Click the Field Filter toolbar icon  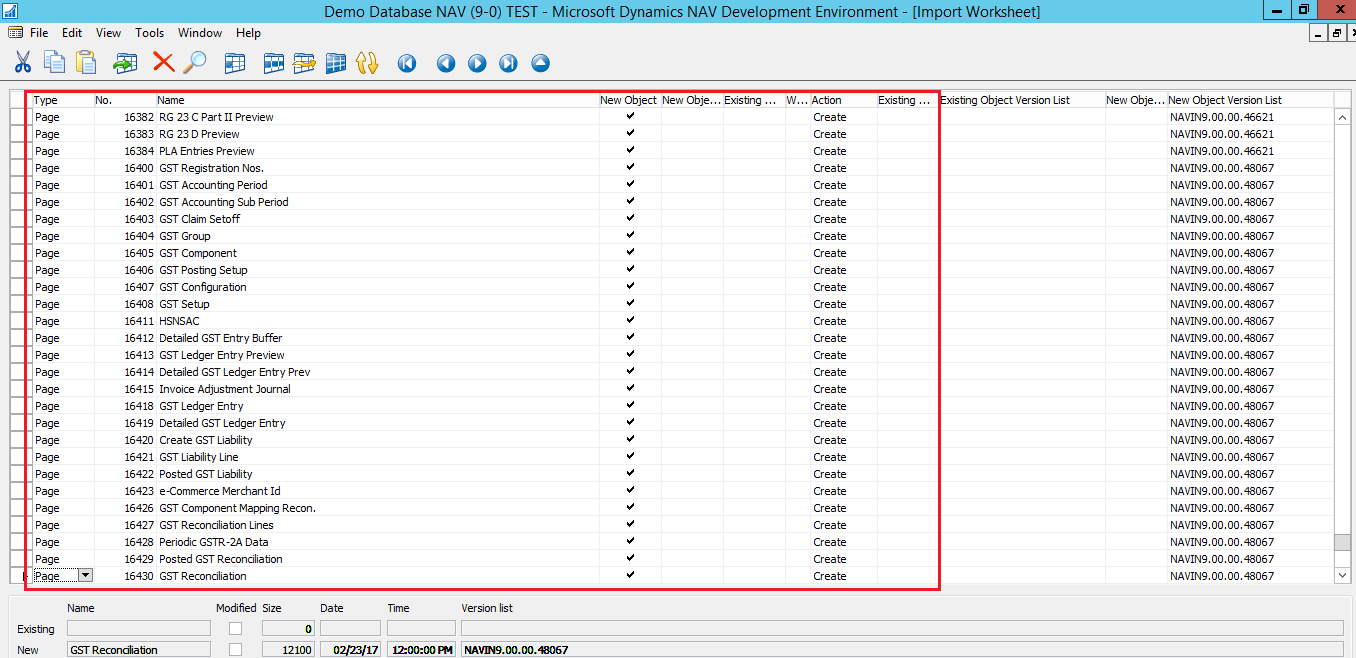pos(235,63)
